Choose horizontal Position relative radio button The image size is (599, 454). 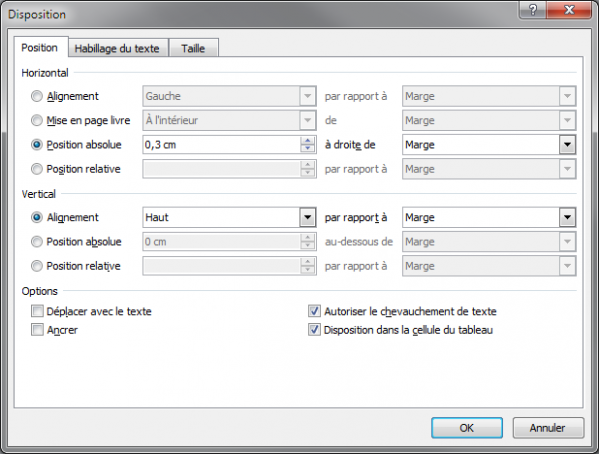(x=37, y=169)
